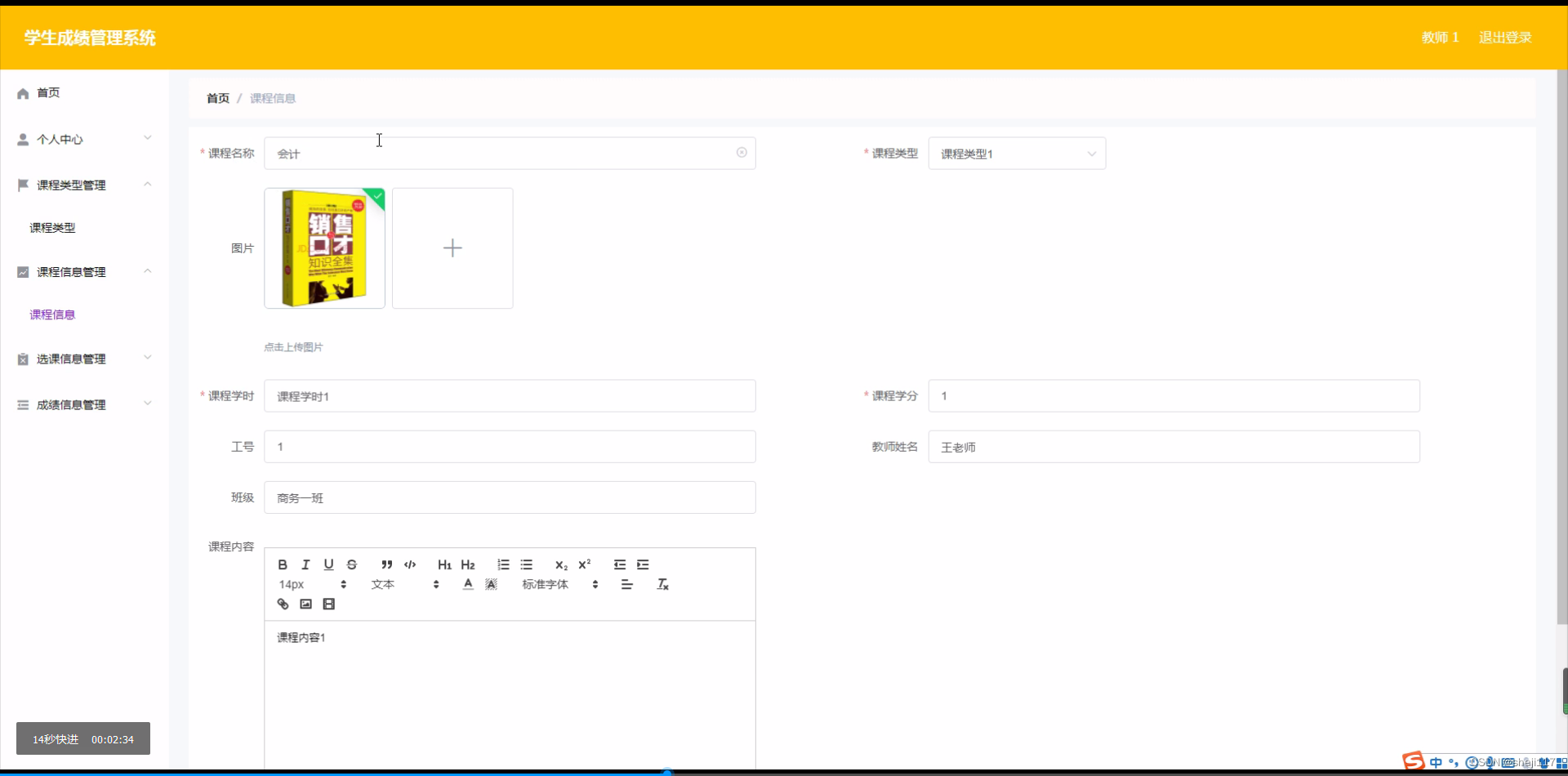1568x776 pixels.
Task: Insert a video in course content
Action: coord(328,603)
